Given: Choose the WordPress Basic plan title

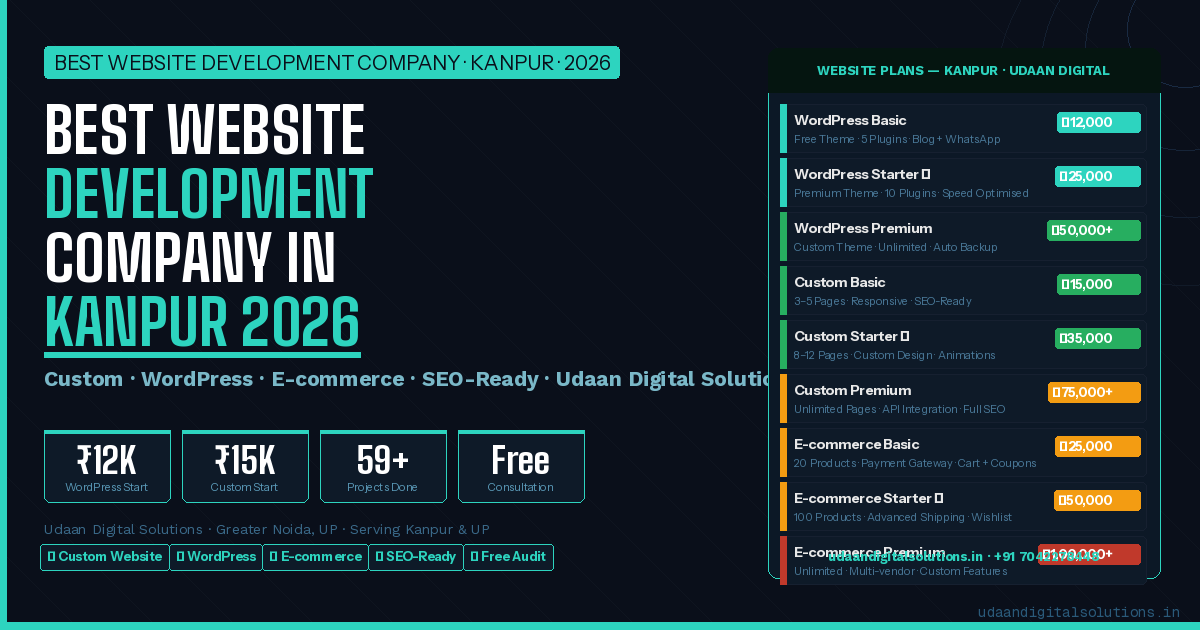Looking at the screenshot, I should point(850,121).
